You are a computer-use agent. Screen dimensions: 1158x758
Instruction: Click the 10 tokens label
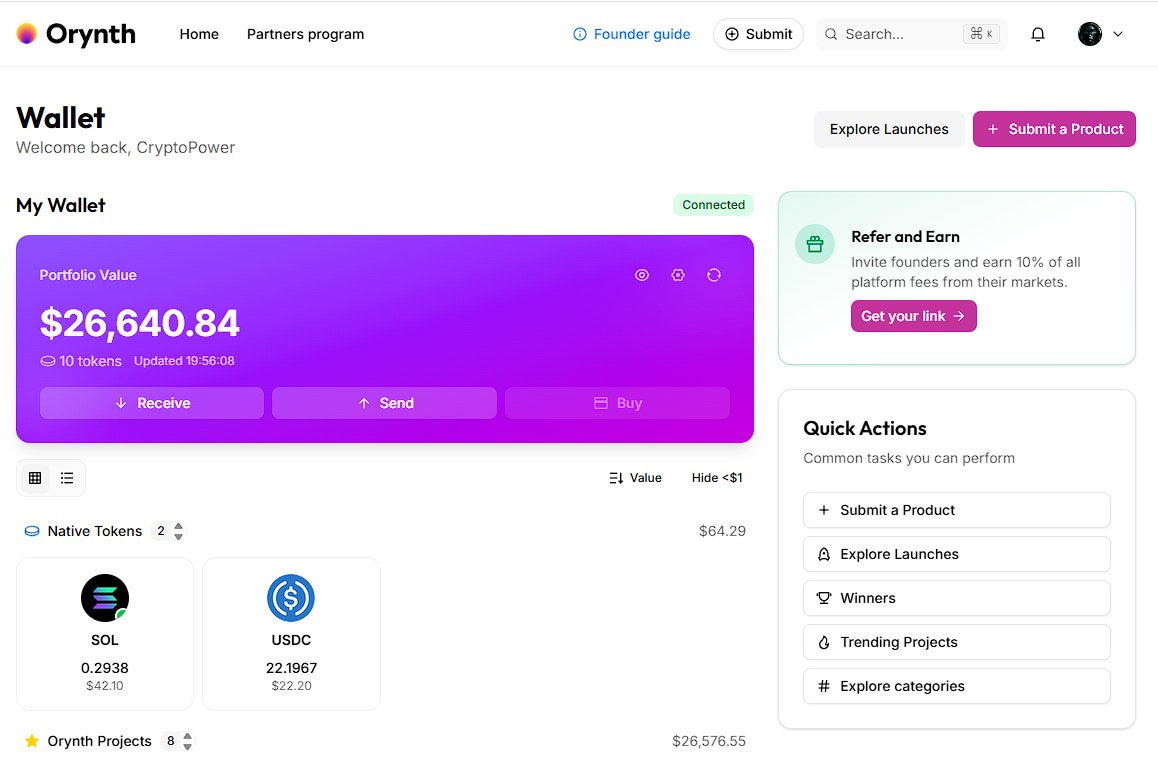[81, 361]
